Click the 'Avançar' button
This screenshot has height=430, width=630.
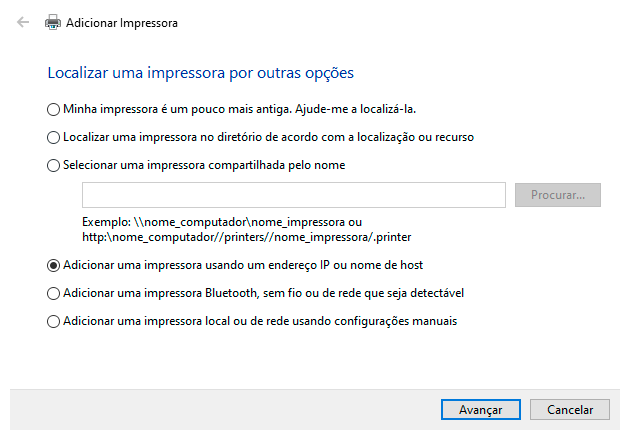(x=480, y=409)
